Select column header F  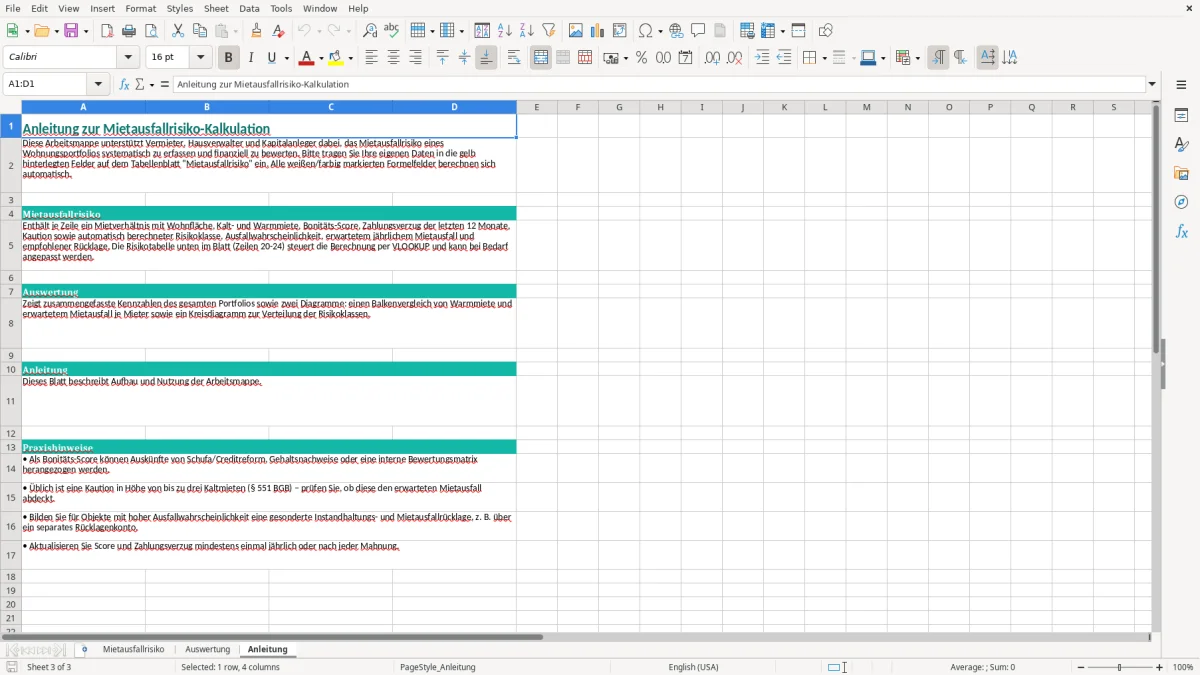[578, 107]
